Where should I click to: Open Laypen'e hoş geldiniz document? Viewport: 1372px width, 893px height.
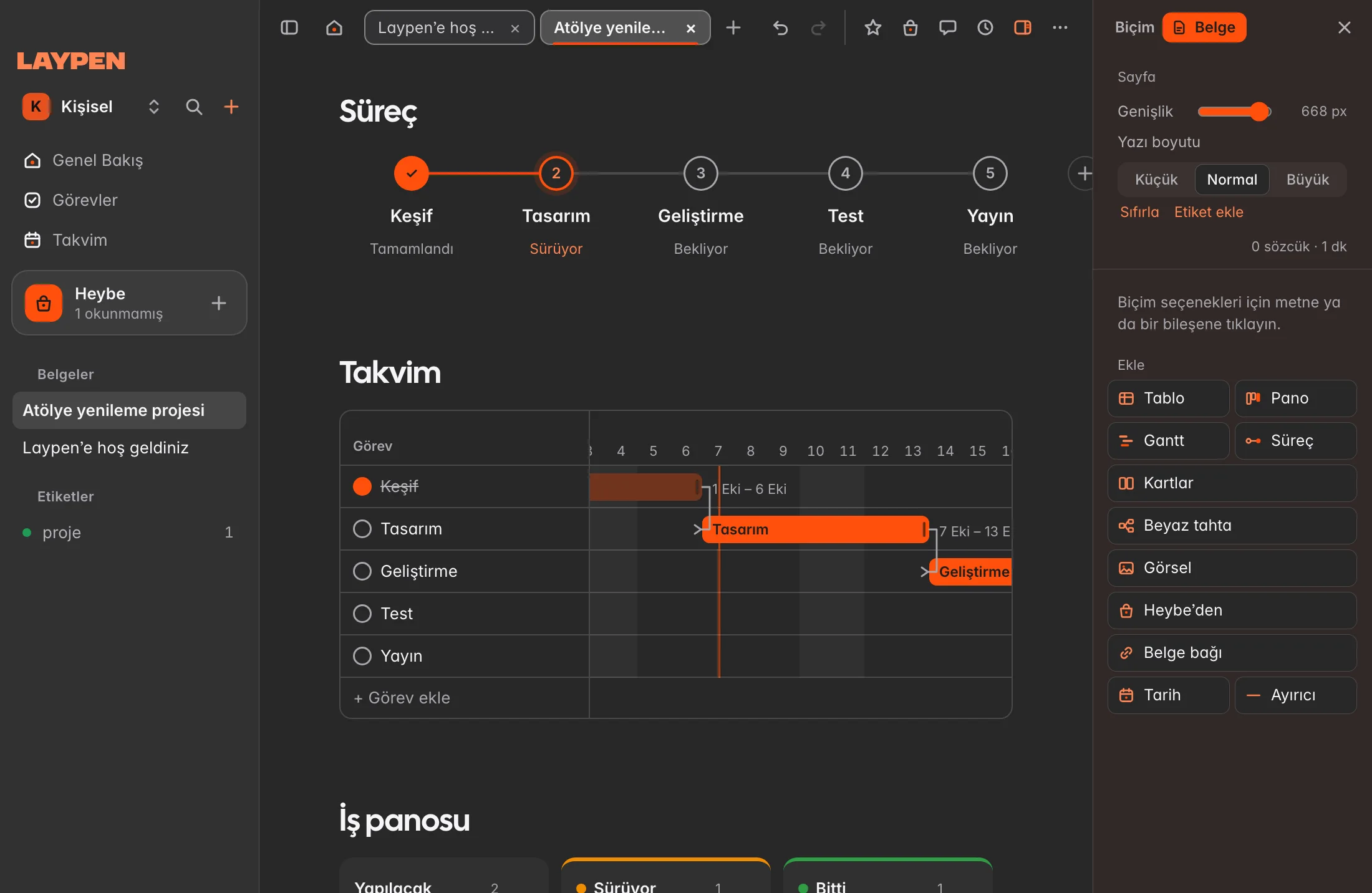click(129, 448)
